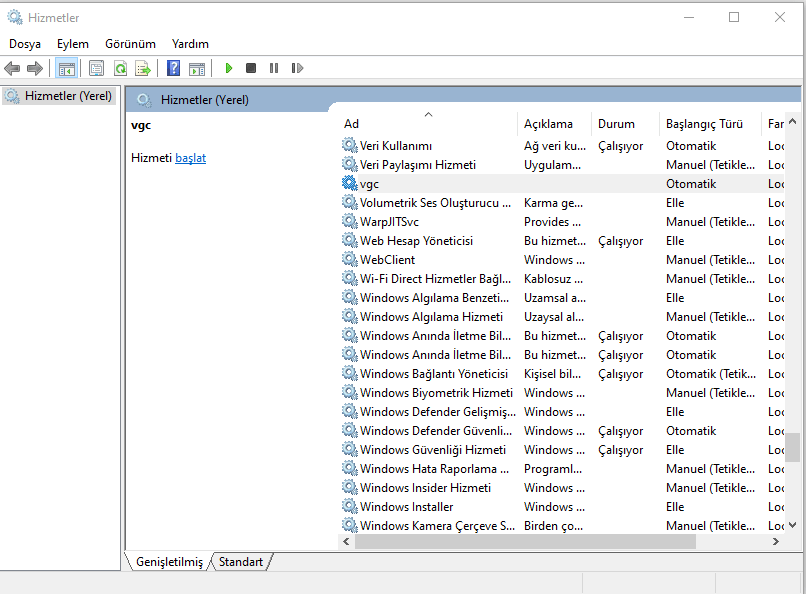Screen dimensions: 806x594
Task: Click the 'Karma ge...' description cell
Action: [553, 203]
